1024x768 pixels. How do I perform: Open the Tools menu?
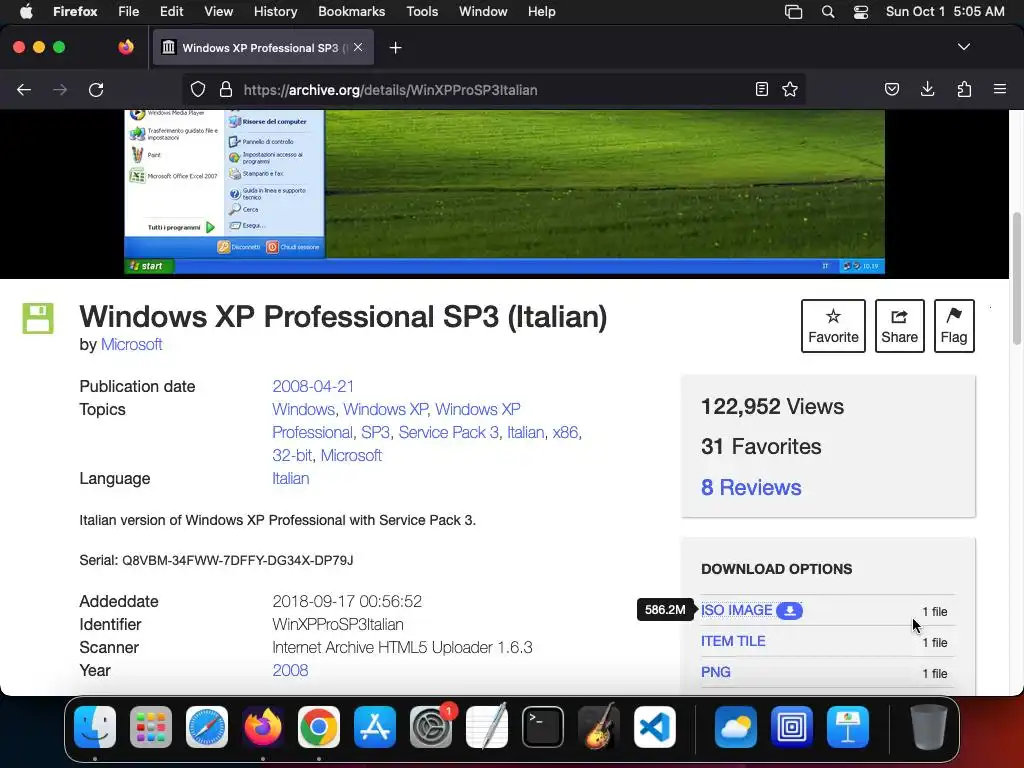point(422,11)
